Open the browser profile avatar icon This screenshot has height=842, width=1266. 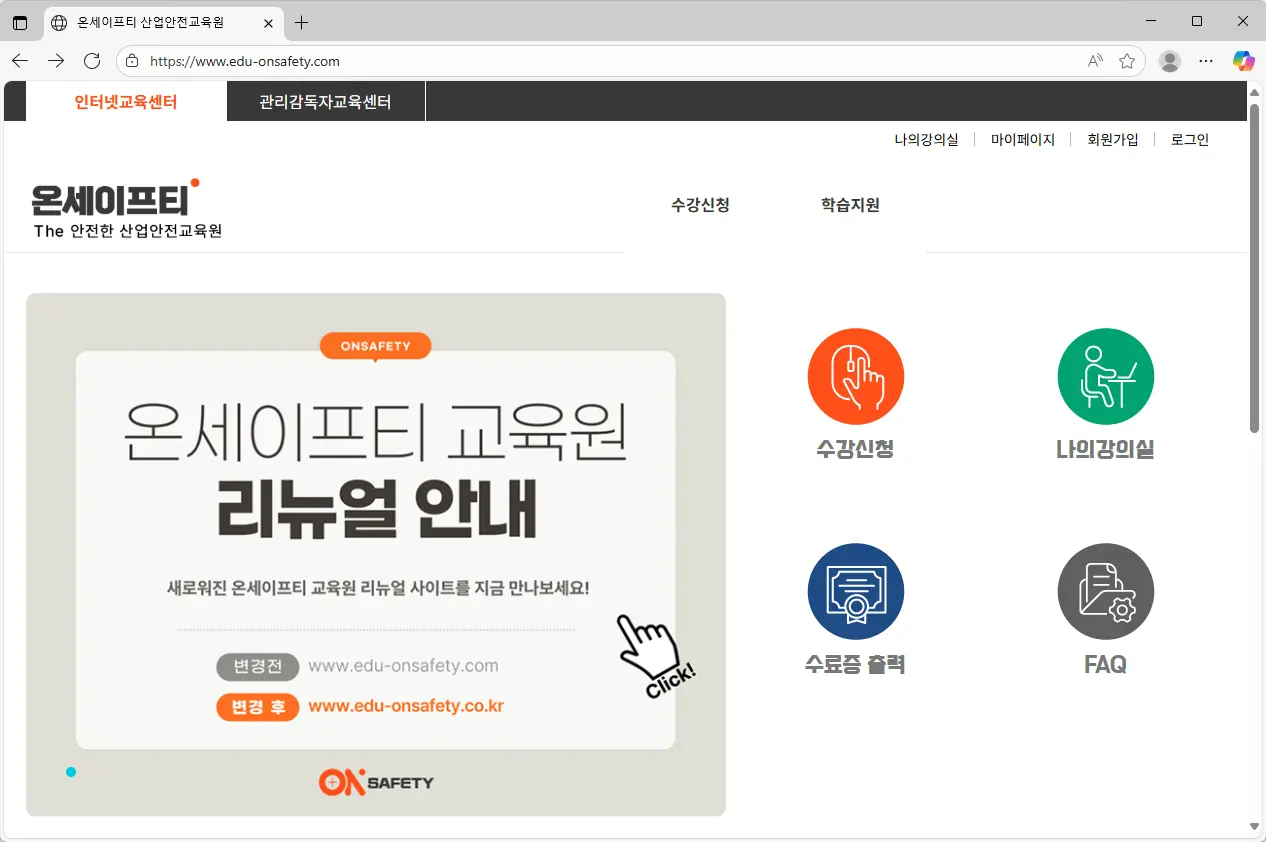coord(1169,61)
